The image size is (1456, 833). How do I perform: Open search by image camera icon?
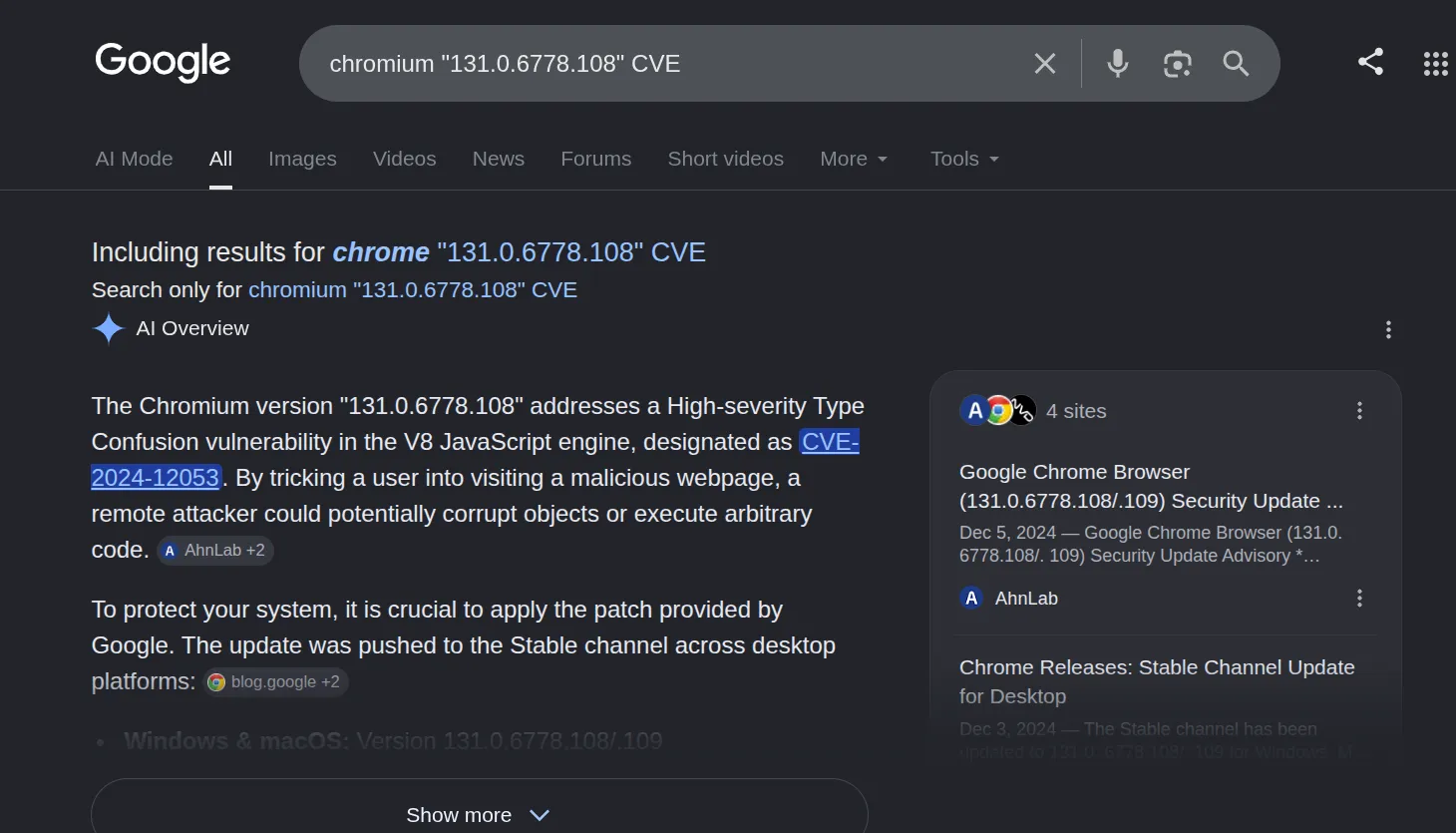click(x=1178, y=64)
